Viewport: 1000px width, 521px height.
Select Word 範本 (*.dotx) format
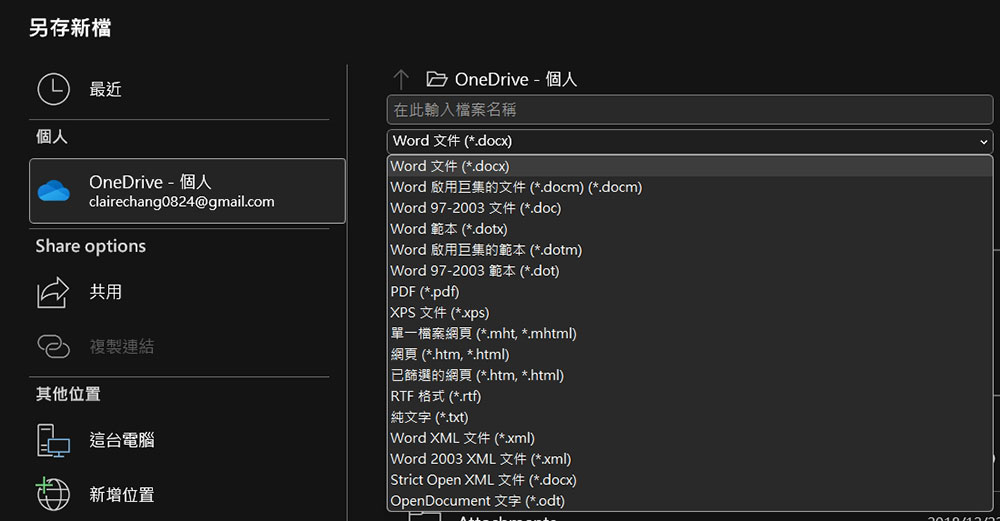coord(689,229)
